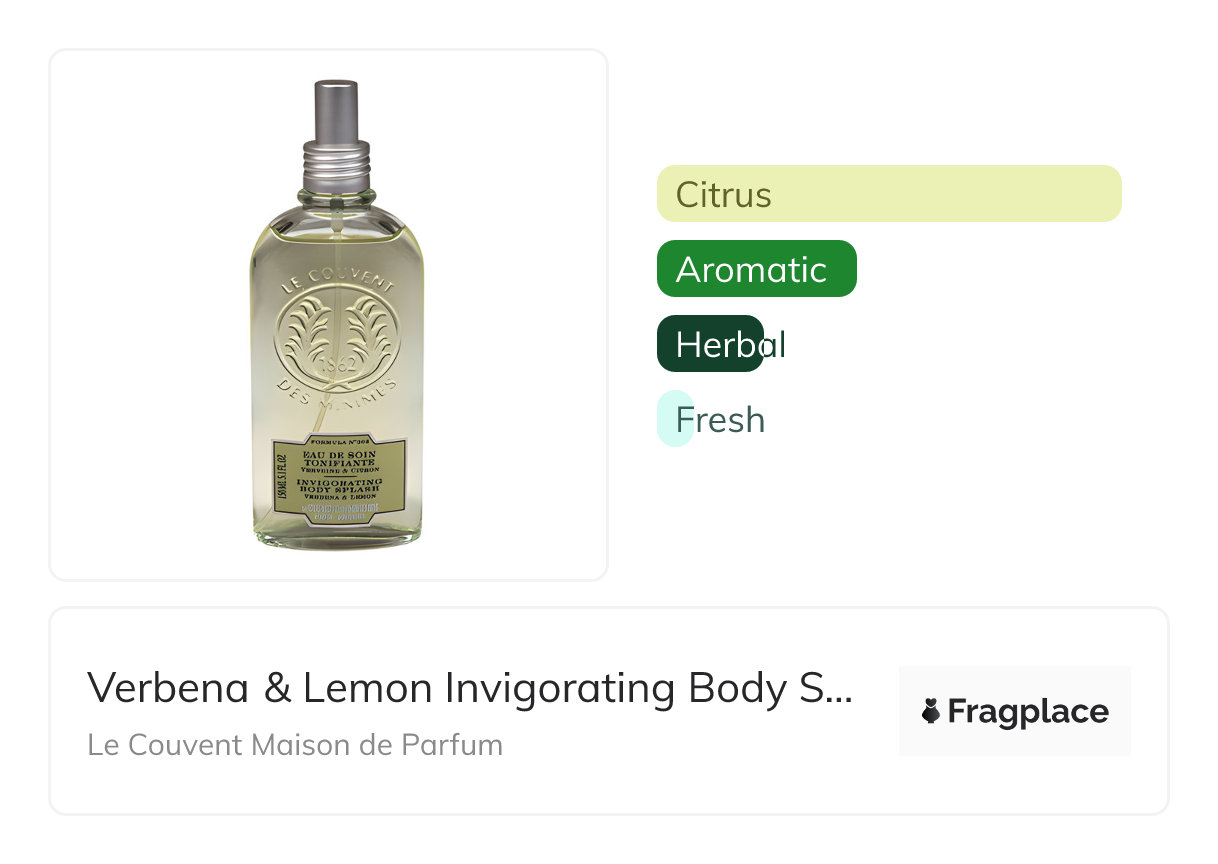Select the Citrus accord bar
1218x864 pixels.
pos(888,194)
